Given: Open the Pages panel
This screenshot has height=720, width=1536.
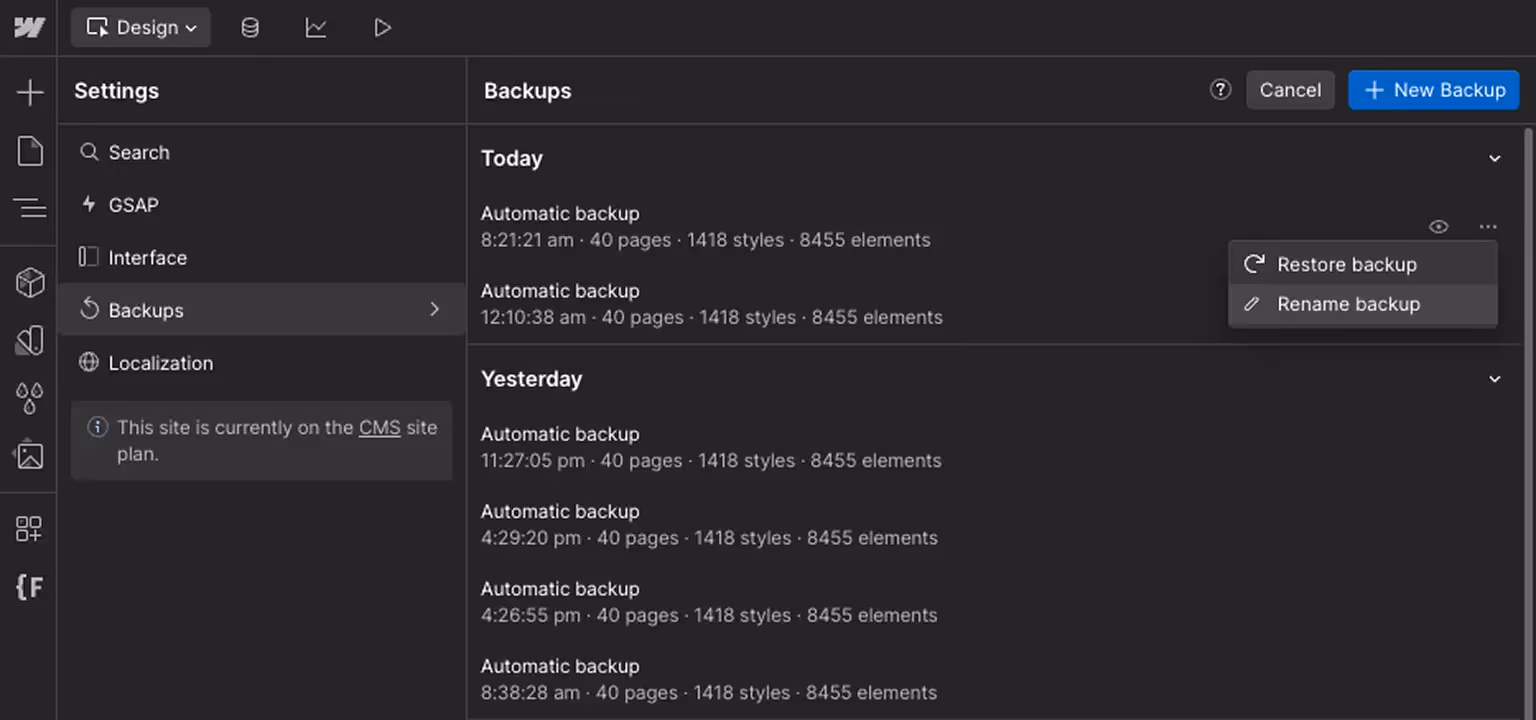Looking at the screenshot, I should [30, 151].
